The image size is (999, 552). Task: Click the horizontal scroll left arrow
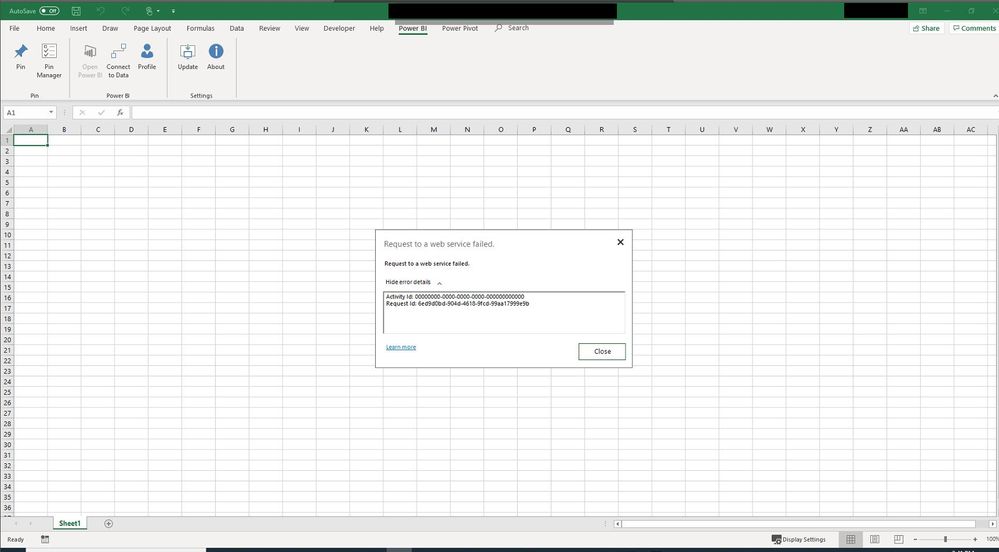tap(617, 524)
